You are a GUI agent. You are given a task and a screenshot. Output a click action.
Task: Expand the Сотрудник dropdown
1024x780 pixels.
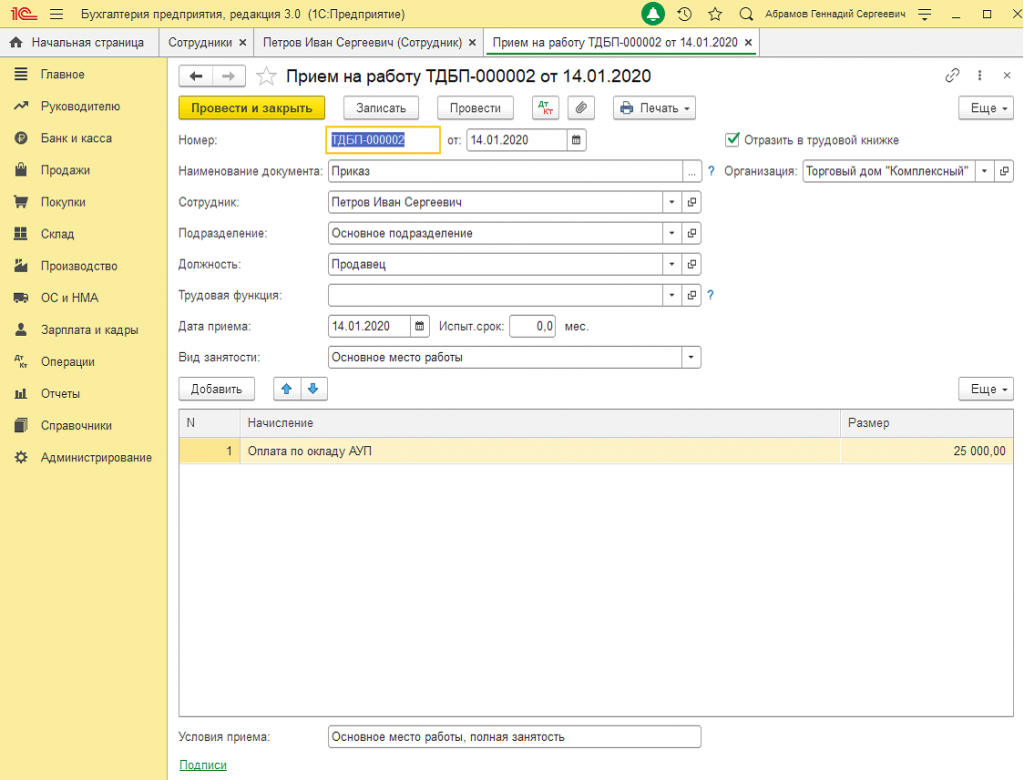(671, 203)
